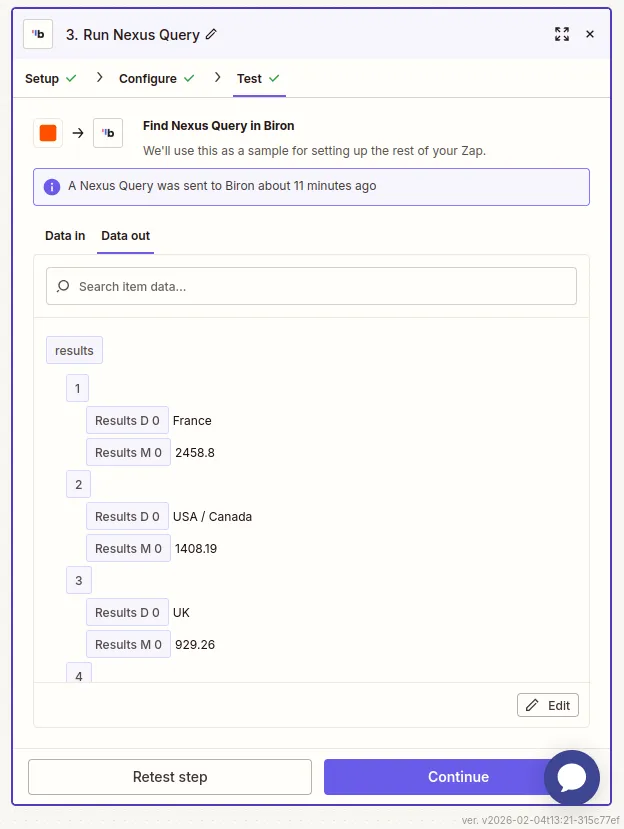Open the Setup step

pyautogui.click(x=41, y=76)
